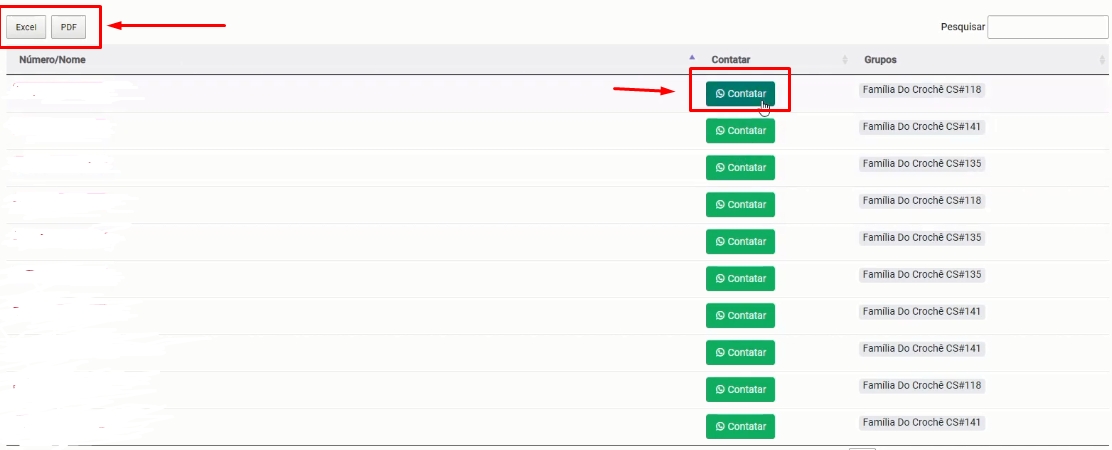
Task: Select the CS#141 group tag in second row
Action: click(922, 127)
